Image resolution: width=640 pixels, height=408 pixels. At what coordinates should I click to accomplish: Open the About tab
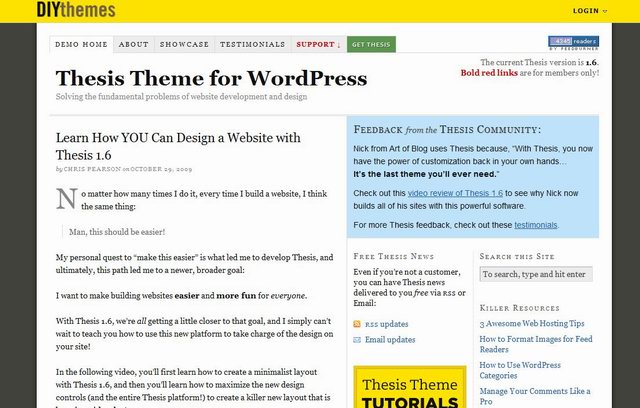point(133,44)
